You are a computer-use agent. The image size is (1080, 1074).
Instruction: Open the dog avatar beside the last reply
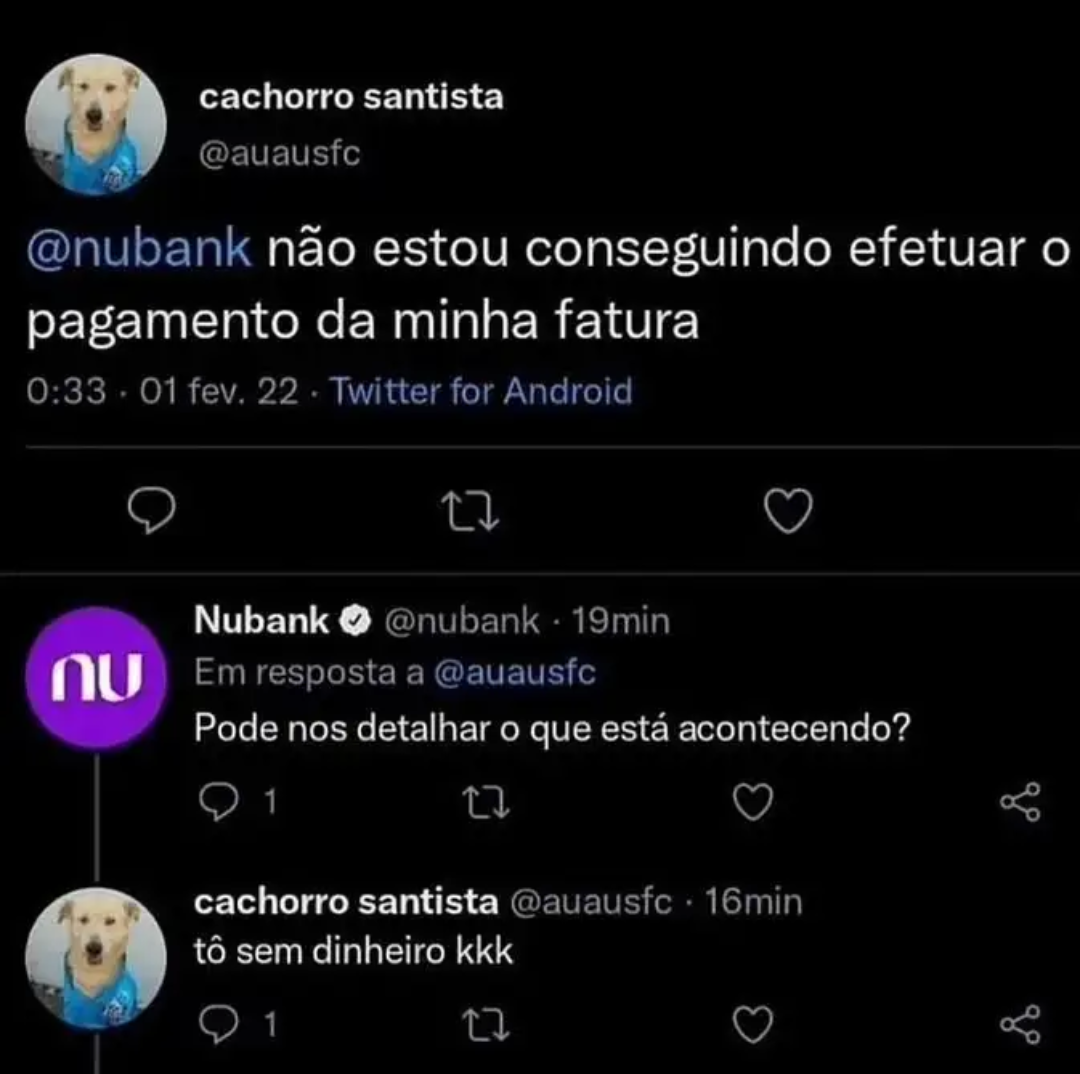click(95, 958)
